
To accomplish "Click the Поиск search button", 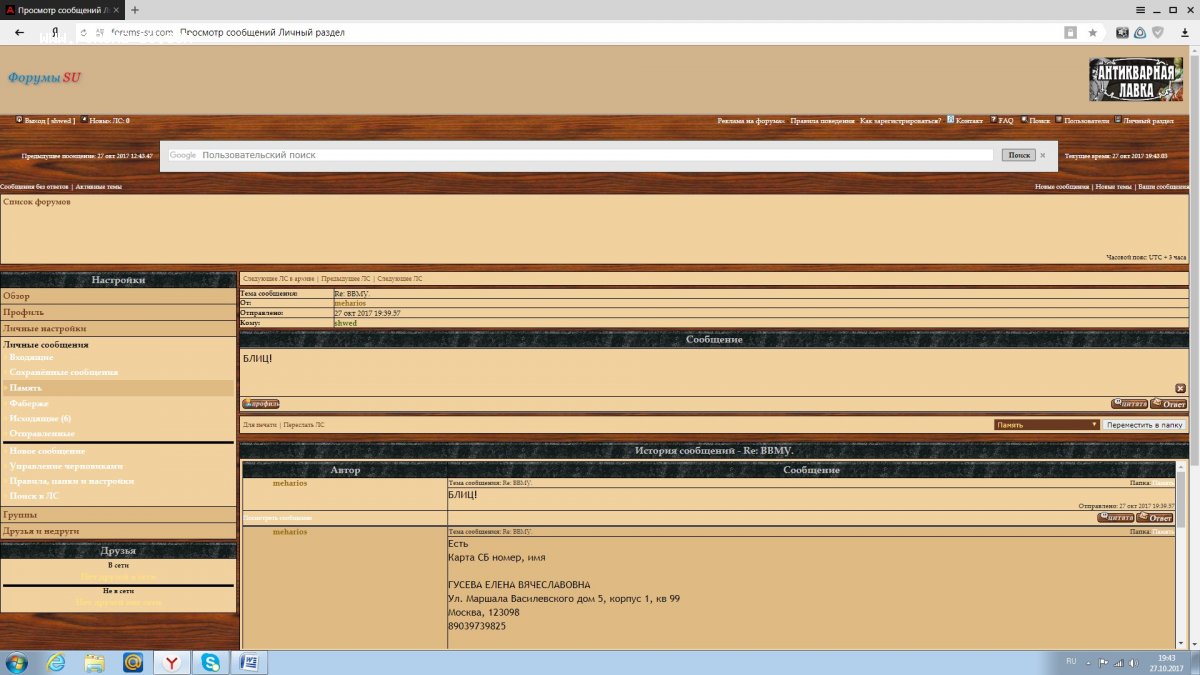I will pos(1018,155).
